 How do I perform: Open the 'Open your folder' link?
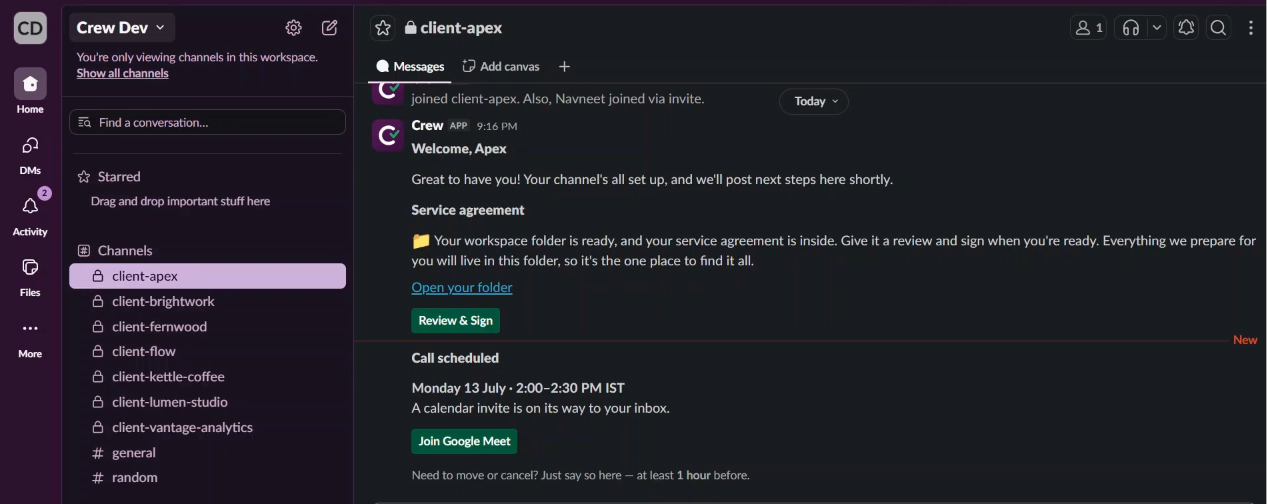click(462, 288)
